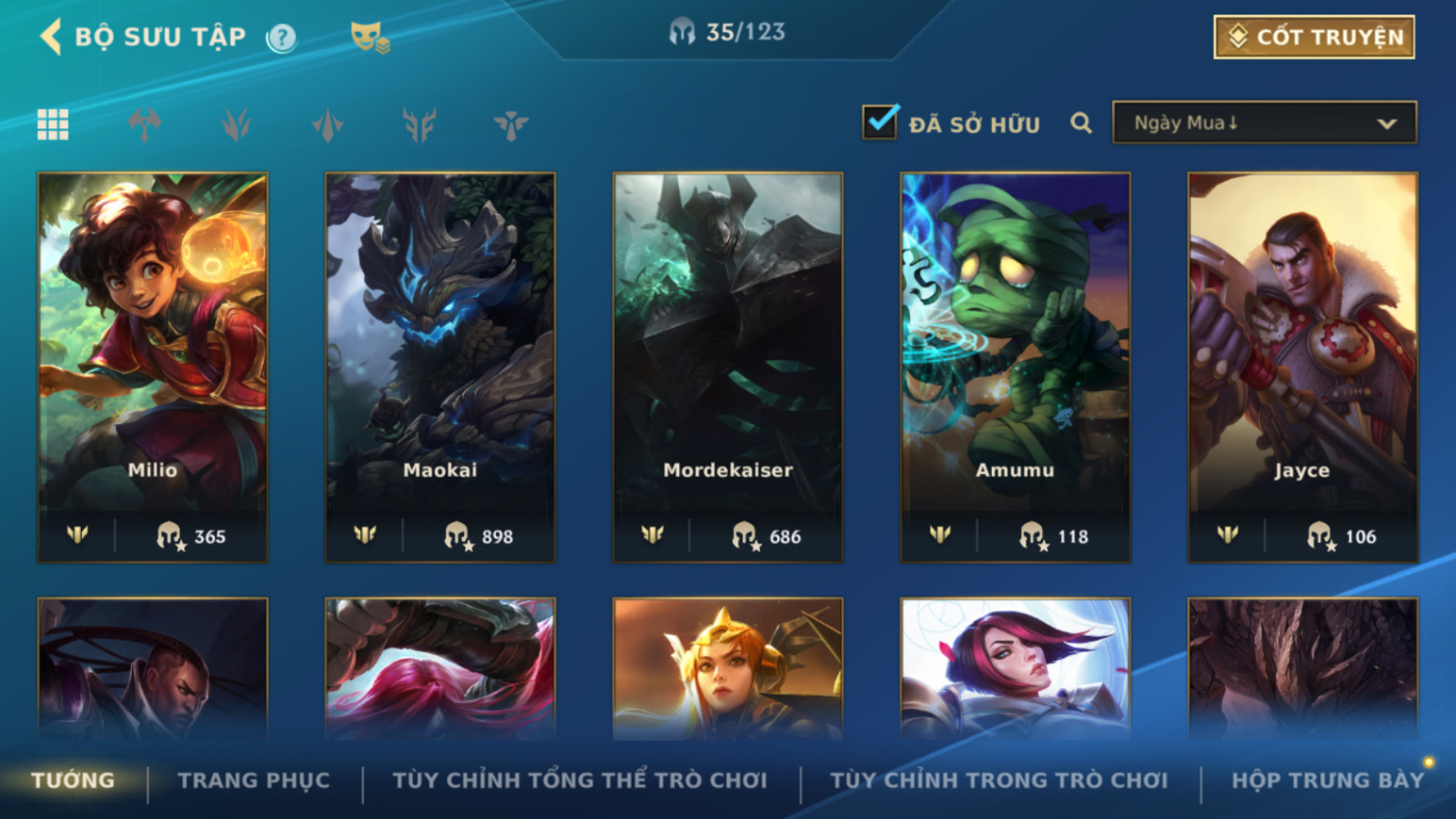Filter by the fifth winged role icon

tap(510, 124)
